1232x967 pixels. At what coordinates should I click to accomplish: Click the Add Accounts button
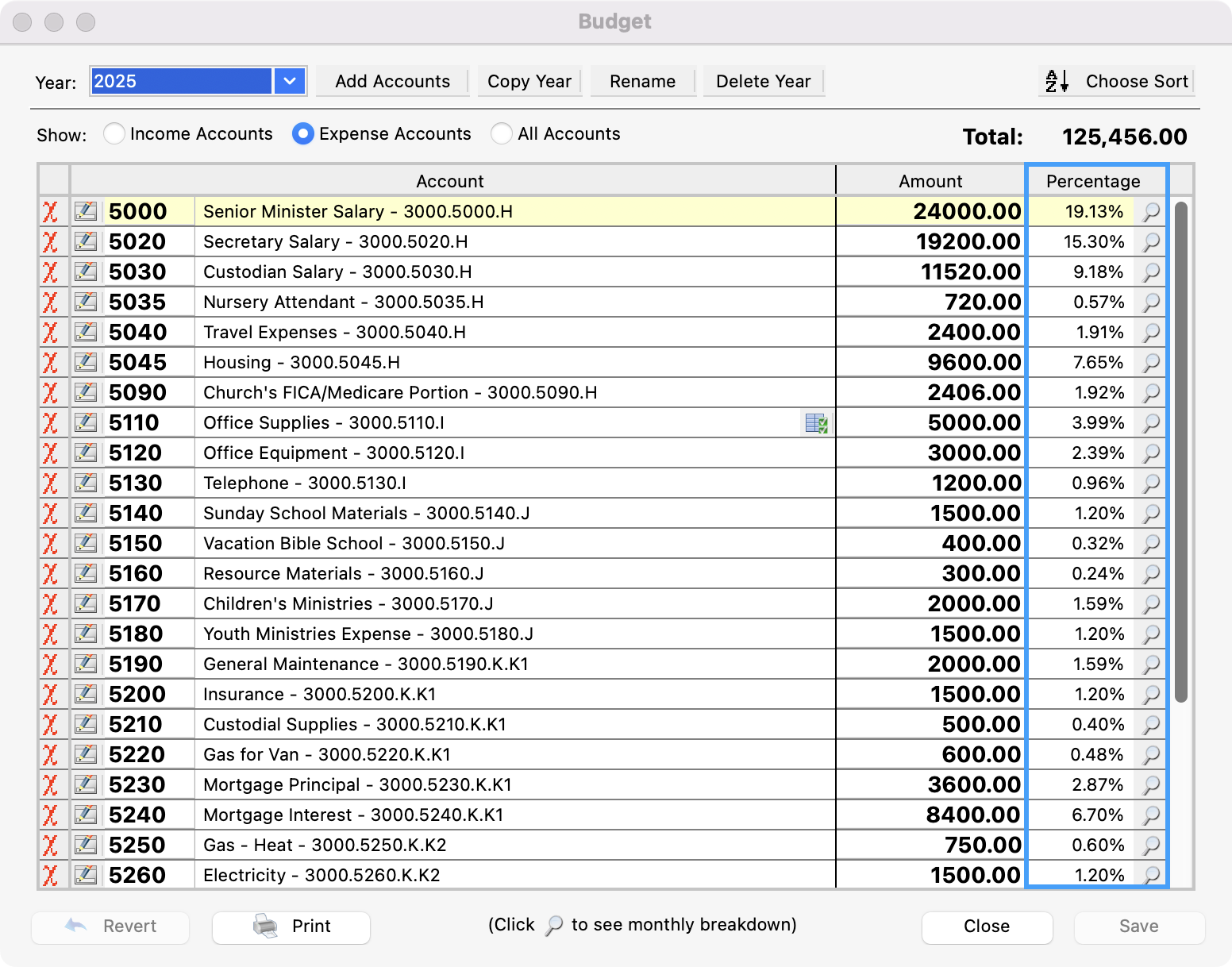click(x=392, y=81)
